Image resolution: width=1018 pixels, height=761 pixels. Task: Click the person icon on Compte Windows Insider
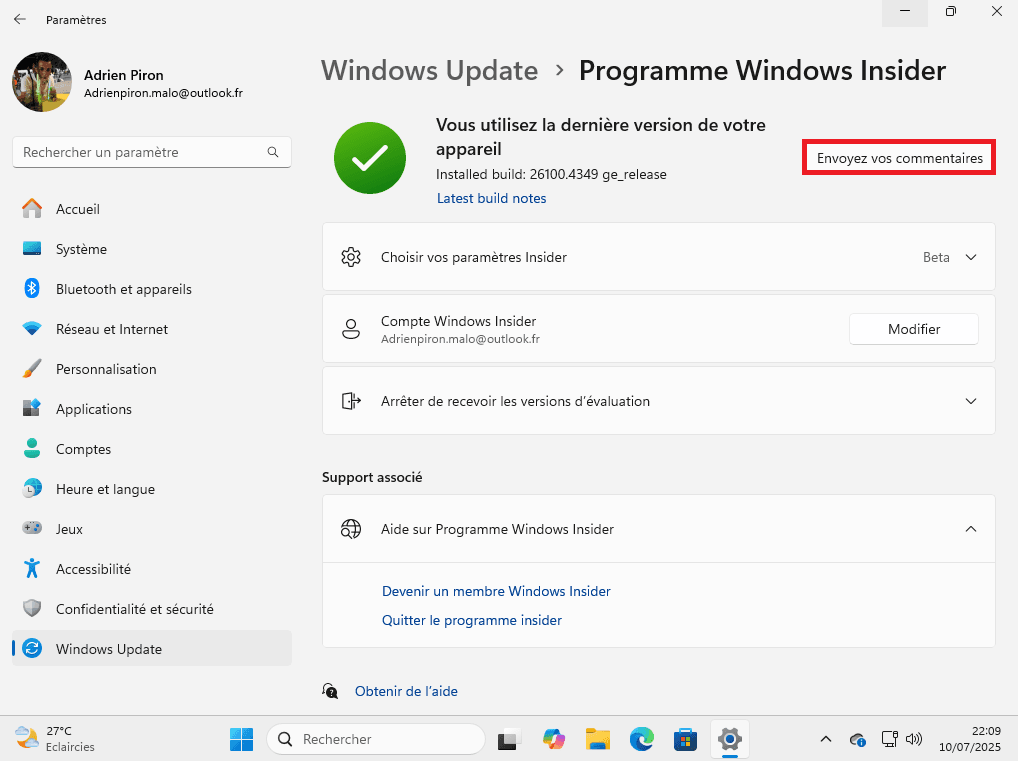click(351, 329)
